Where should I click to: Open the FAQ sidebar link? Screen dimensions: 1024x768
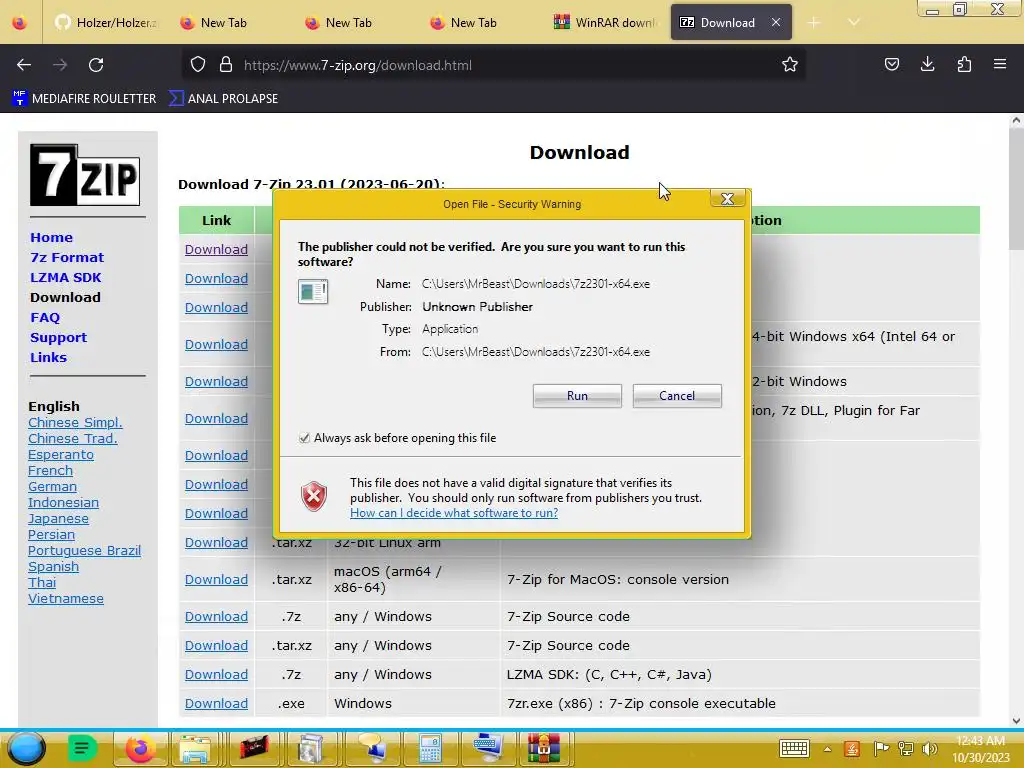pyautogui.click(x=44, y=317)
